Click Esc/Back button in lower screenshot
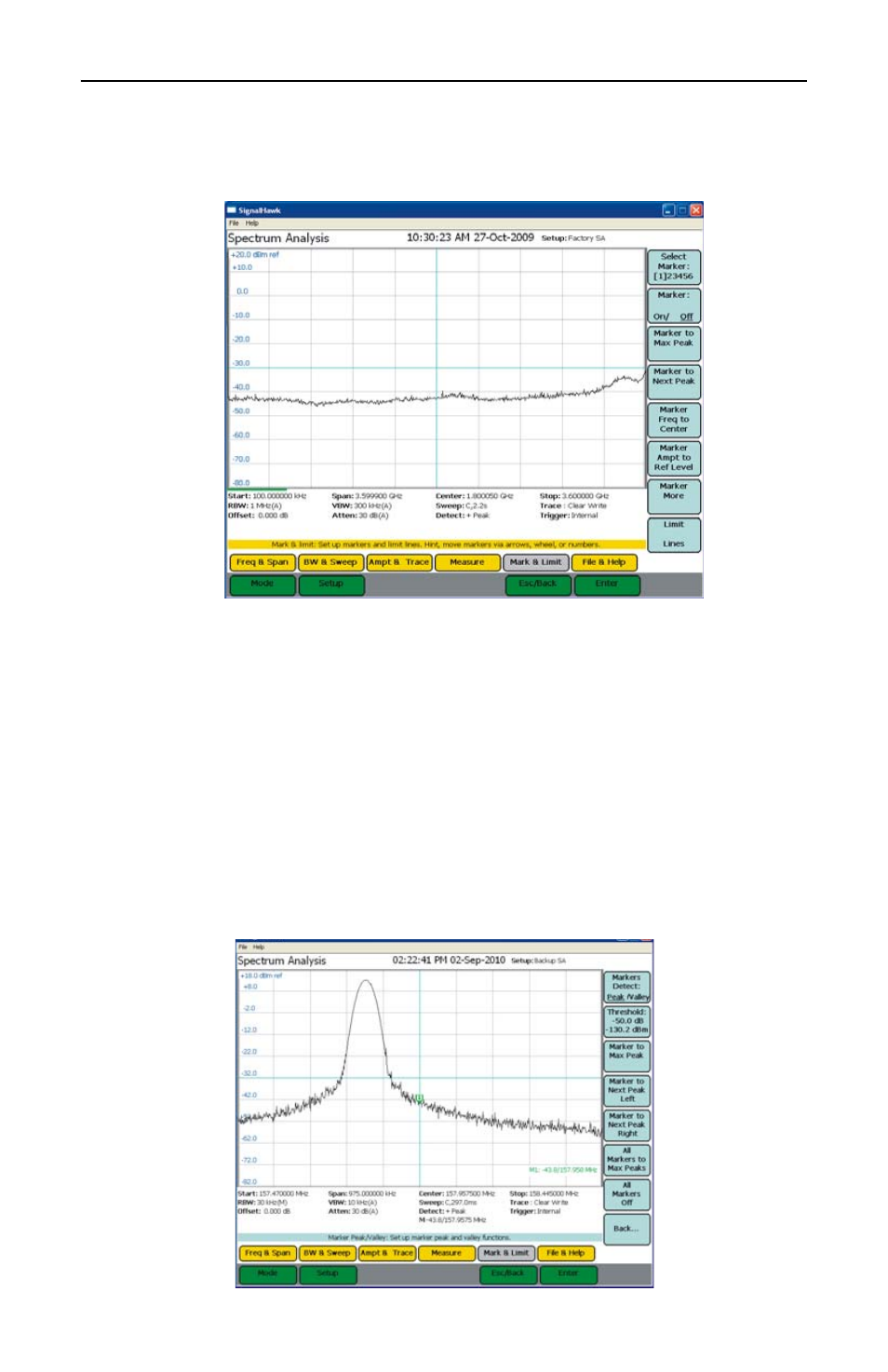 508,1274
